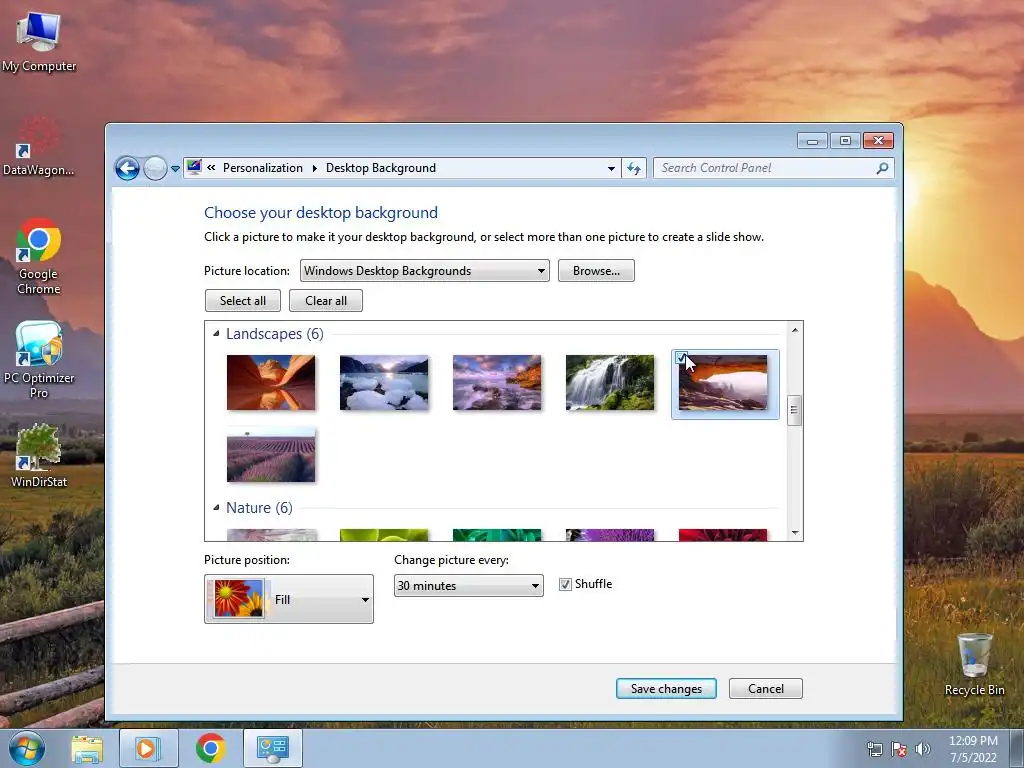The image size is (1024, 768).
Task: Select the red flower Nature thumbnail
Action: click(x=723, y=535)
